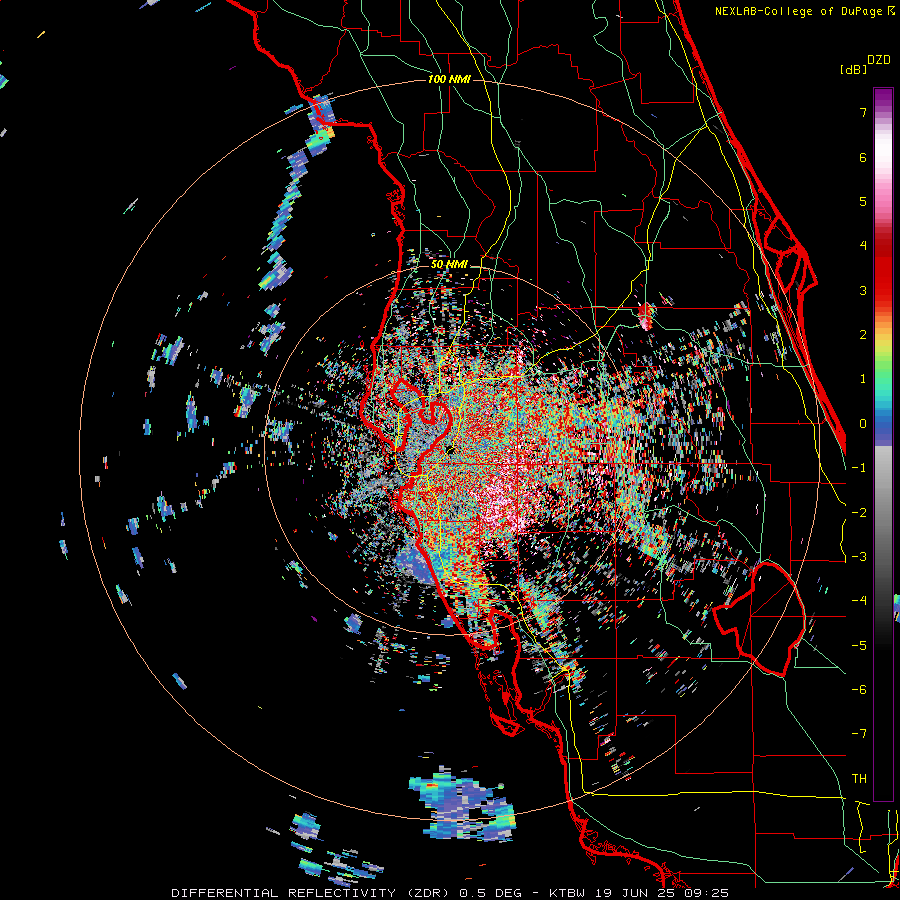The width and height of the screenshot is (900, 900).
Task: Click the -5 value on the scale
Action: click(x=859, y=646)
